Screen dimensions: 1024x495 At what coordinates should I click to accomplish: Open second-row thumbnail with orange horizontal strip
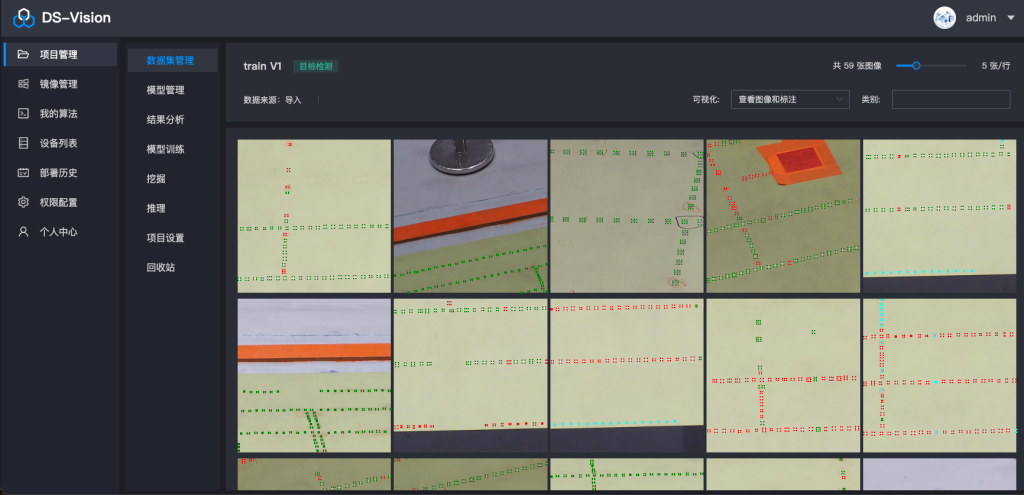[x=314, y=375]
